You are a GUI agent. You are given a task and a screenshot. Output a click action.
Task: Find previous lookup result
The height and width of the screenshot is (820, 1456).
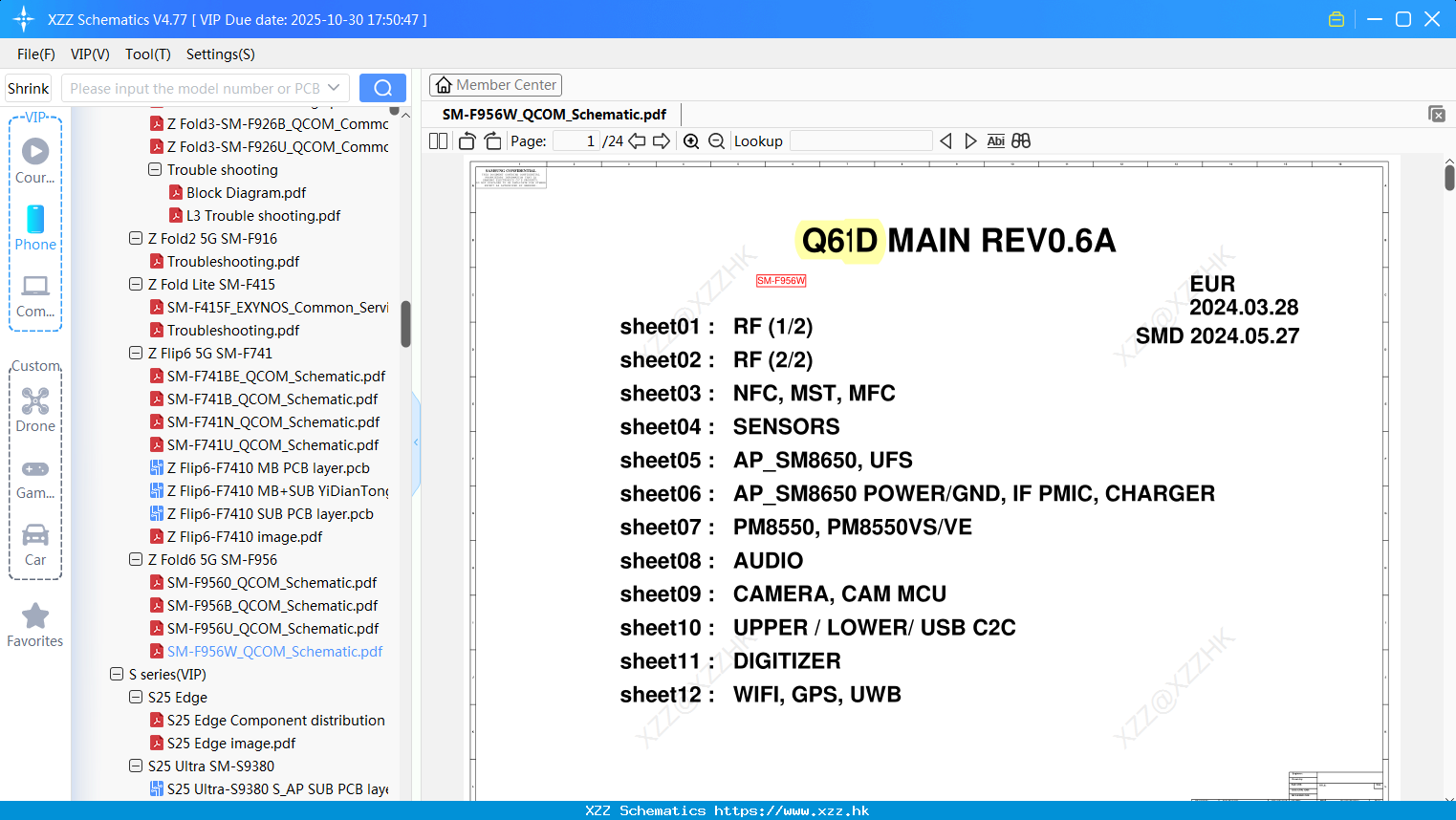tap(945, 141)
